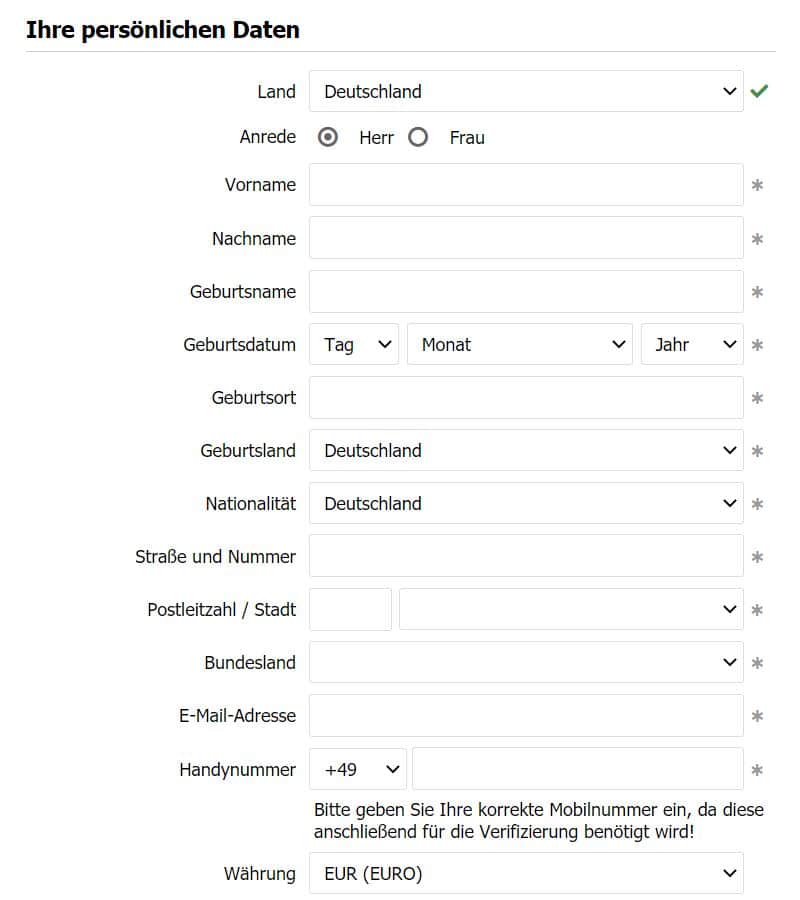
Task: Open the Nationalität dropdown
Action: click(525, 503)
